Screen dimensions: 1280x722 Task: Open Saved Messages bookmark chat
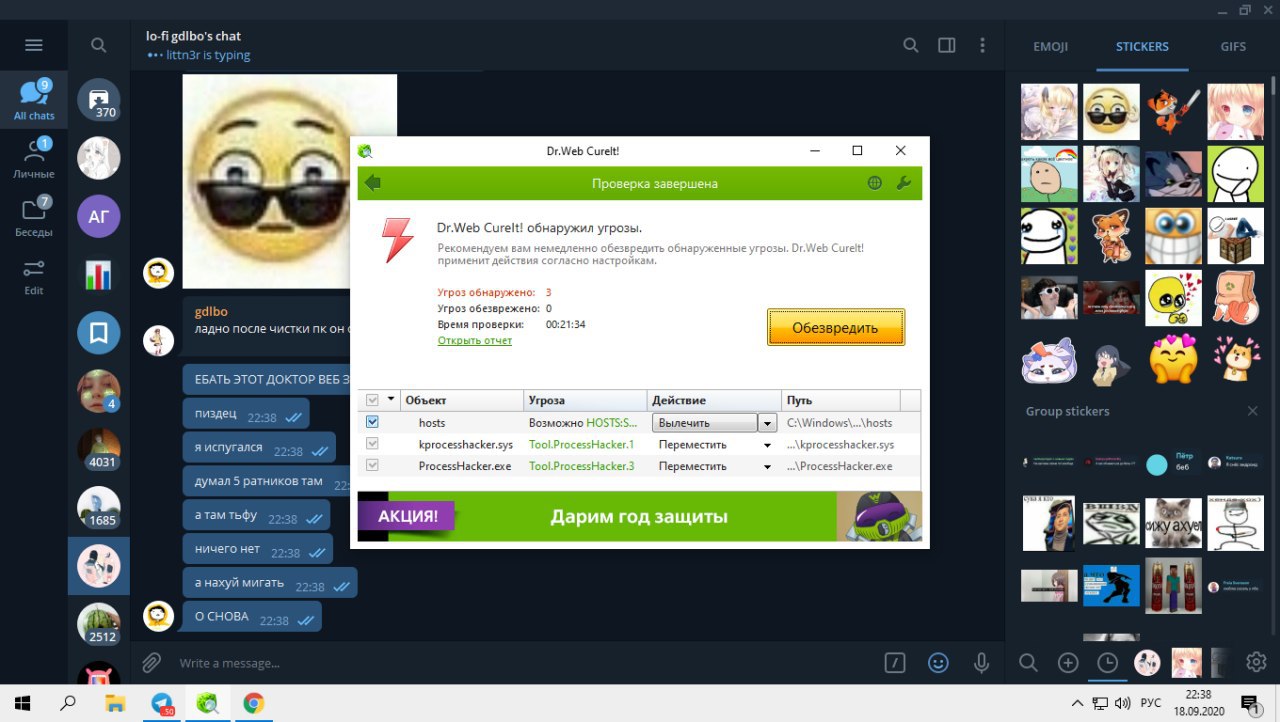click(x=99, y=333)
